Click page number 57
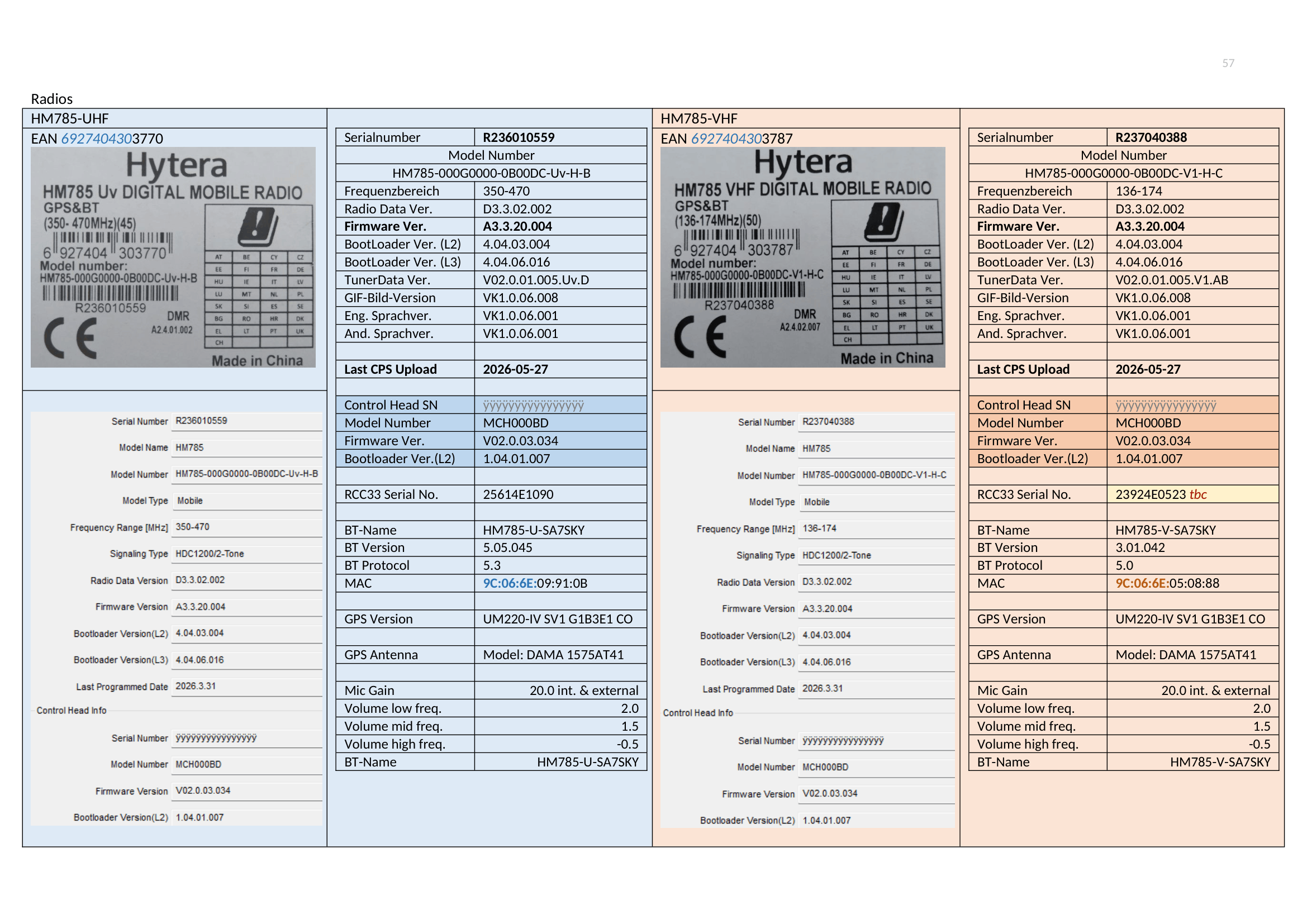The height and width of the screenshot is (924, 1307). point(1228,63)
